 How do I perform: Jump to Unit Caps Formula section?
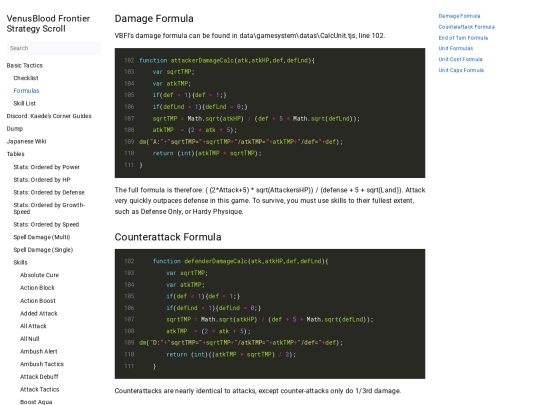[461, 70]
